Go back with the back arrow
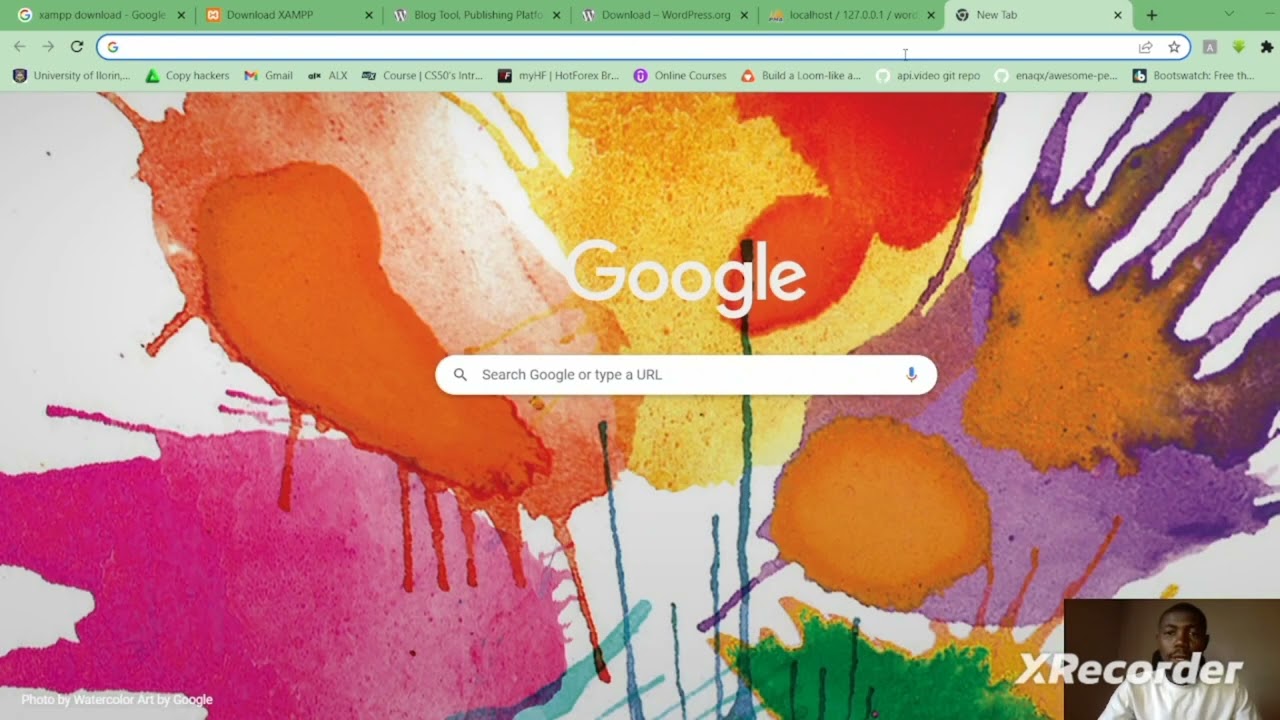 coord(20,47)
